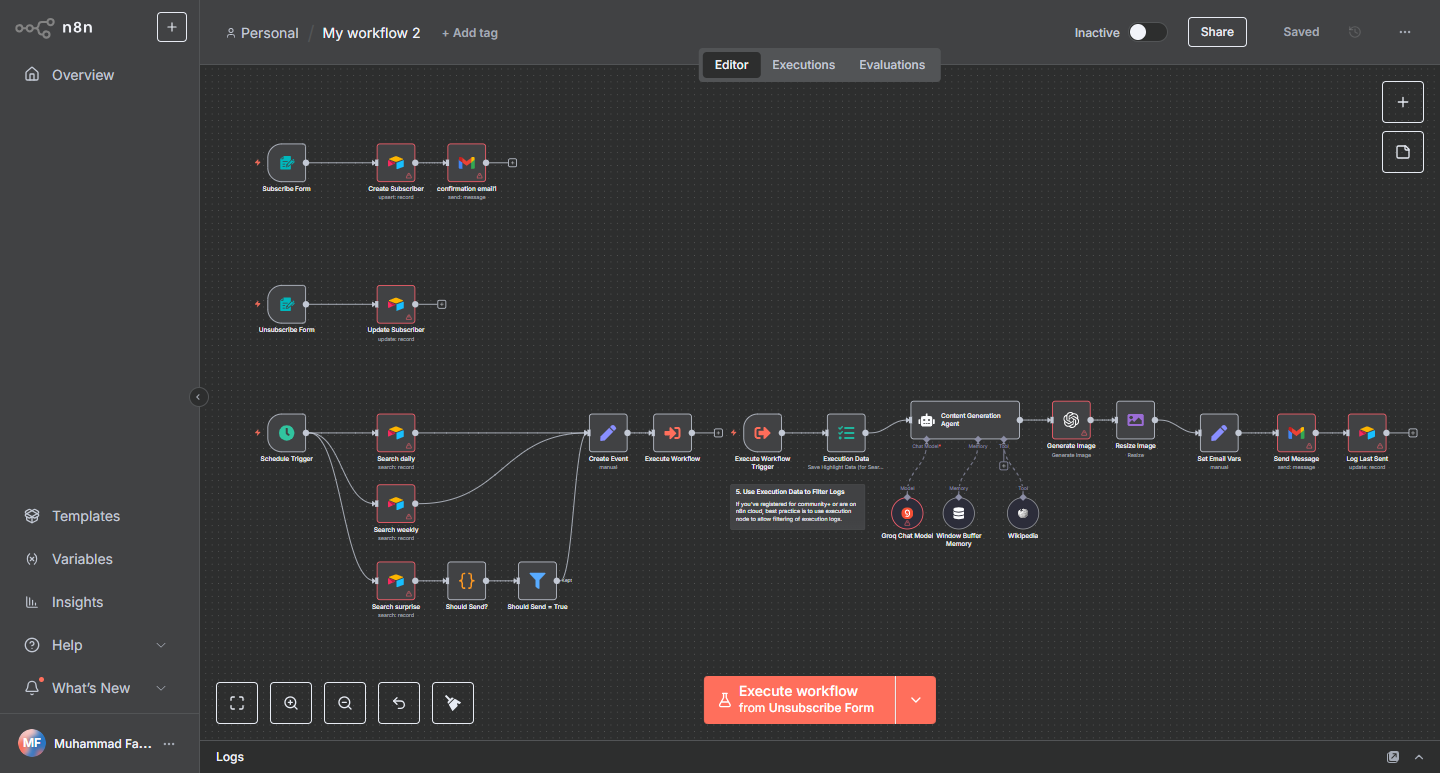Add a sticky note to canvas
1440x773 pixels.
[1402, 152]
